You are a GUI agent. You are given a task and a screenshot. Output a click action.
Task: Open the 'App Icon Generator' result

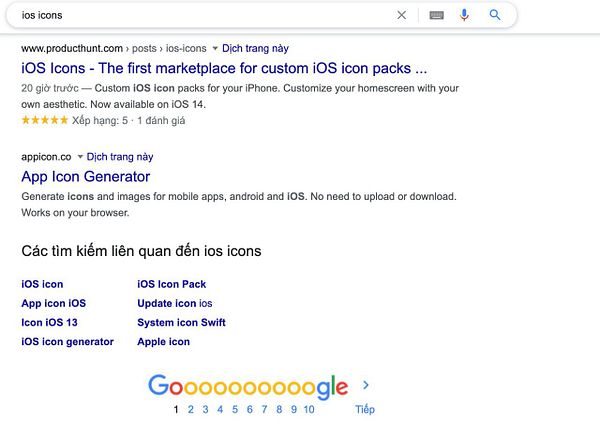(86, 177)
